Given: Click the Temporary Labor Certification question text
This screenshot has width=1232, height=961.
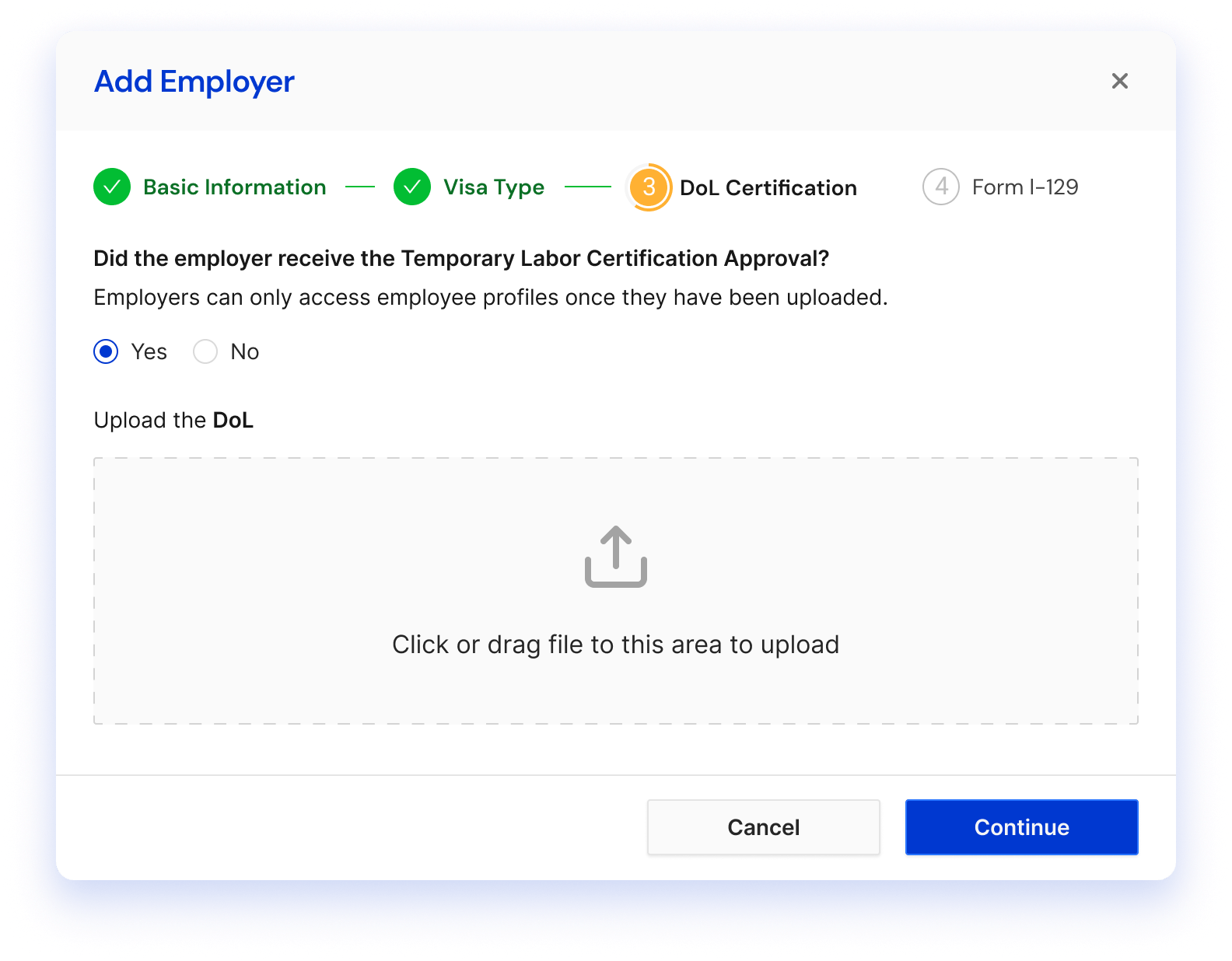Looking at the screenshot, I should pos(461,258).
